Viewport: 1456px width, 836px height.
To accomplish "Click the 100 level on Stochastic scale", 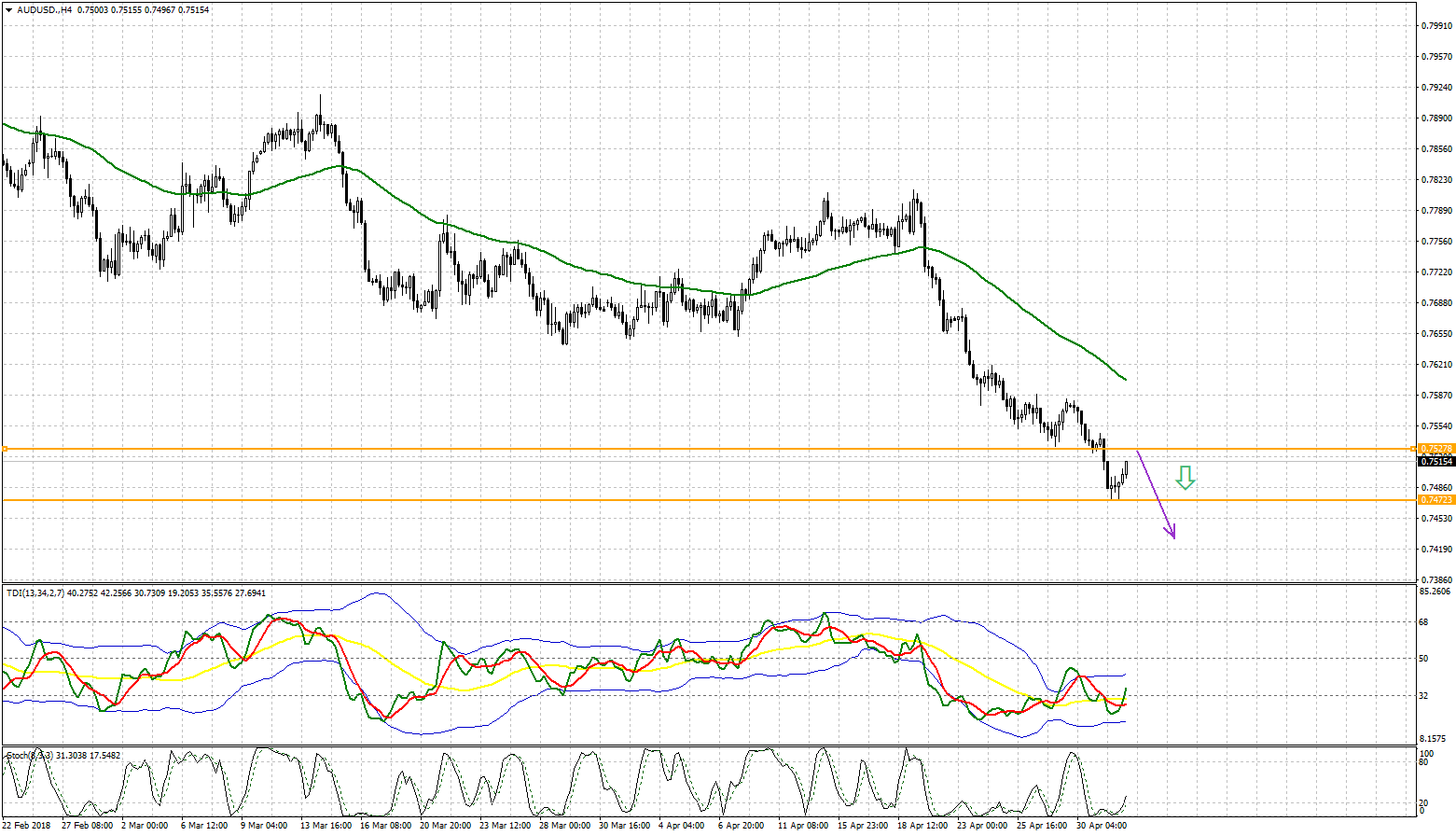I will tap(1426, 752).
